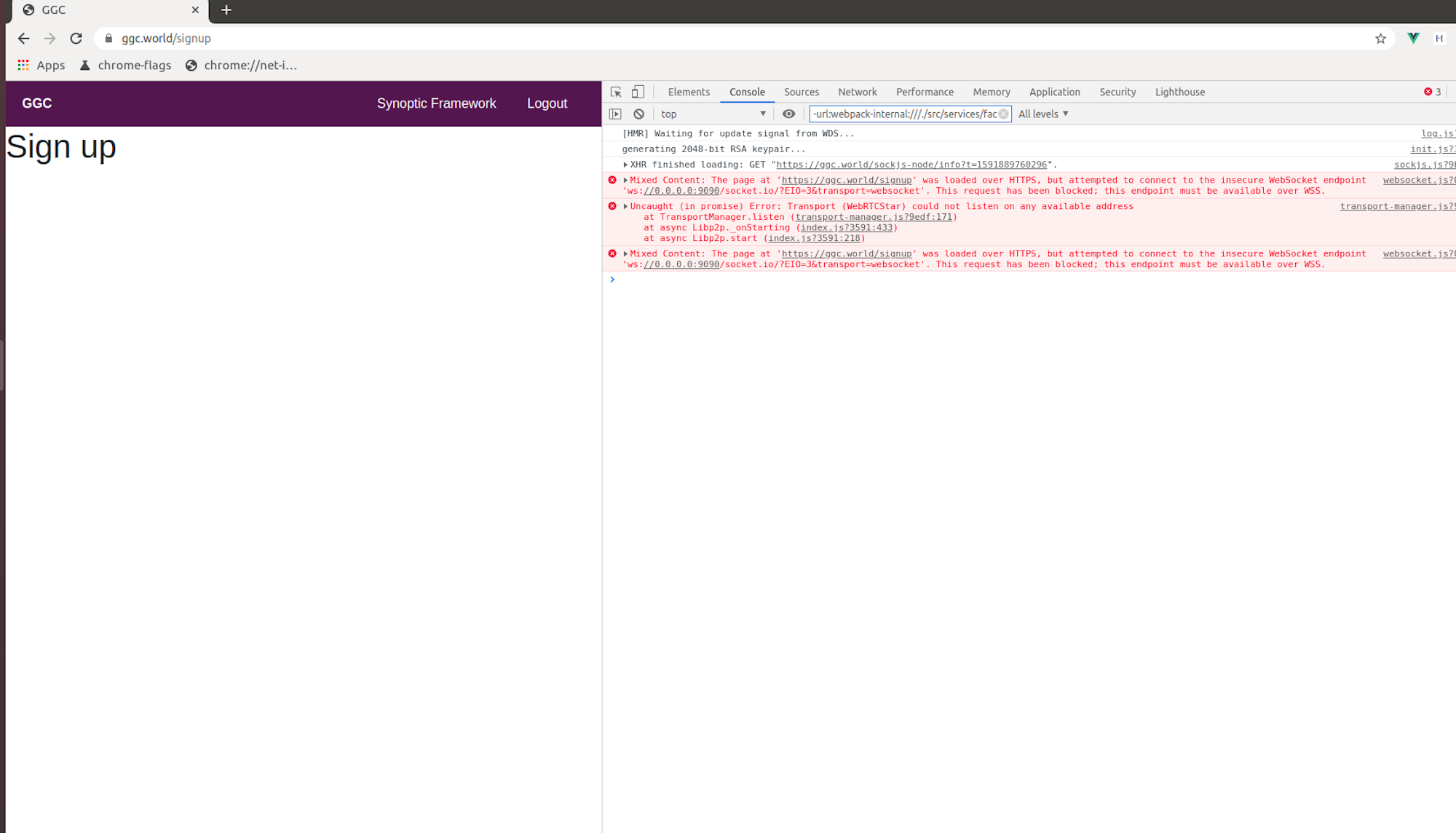Switch to the Network tab
Screen dimensions: 1456x833
tap(857, 92)
